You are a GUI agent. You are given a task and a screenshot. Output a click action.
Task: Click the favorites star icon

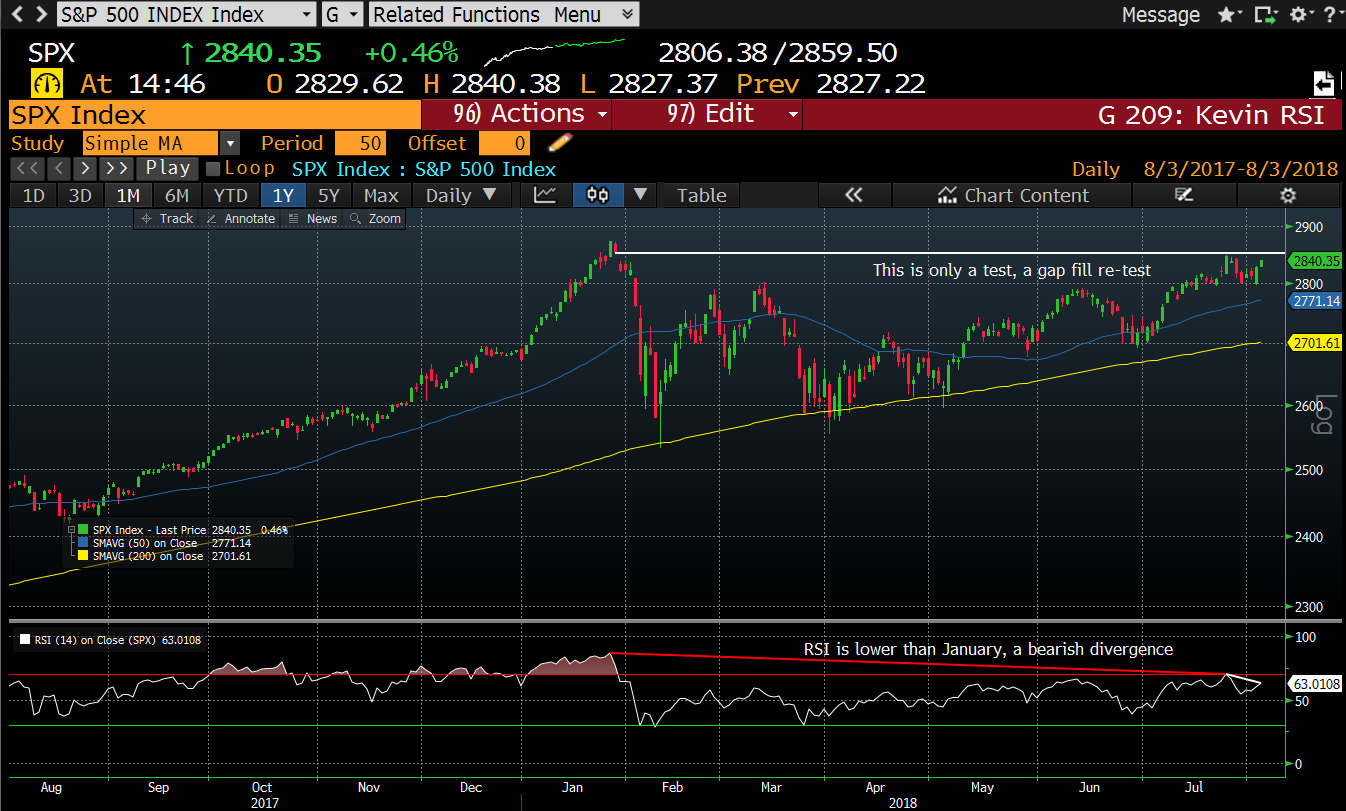click(1226, 15)
